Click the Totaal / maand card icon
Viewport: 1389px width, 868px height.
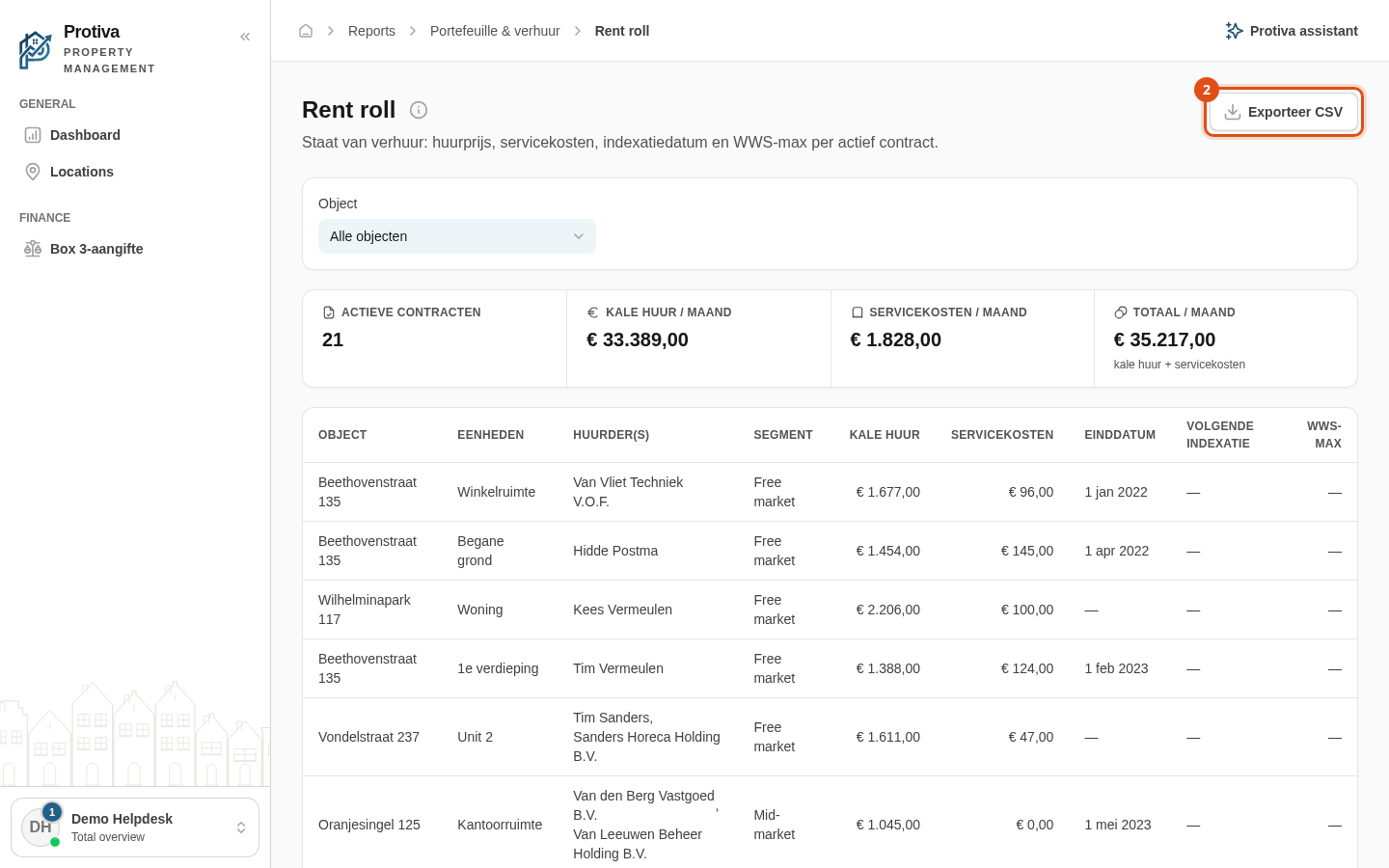1121,312
